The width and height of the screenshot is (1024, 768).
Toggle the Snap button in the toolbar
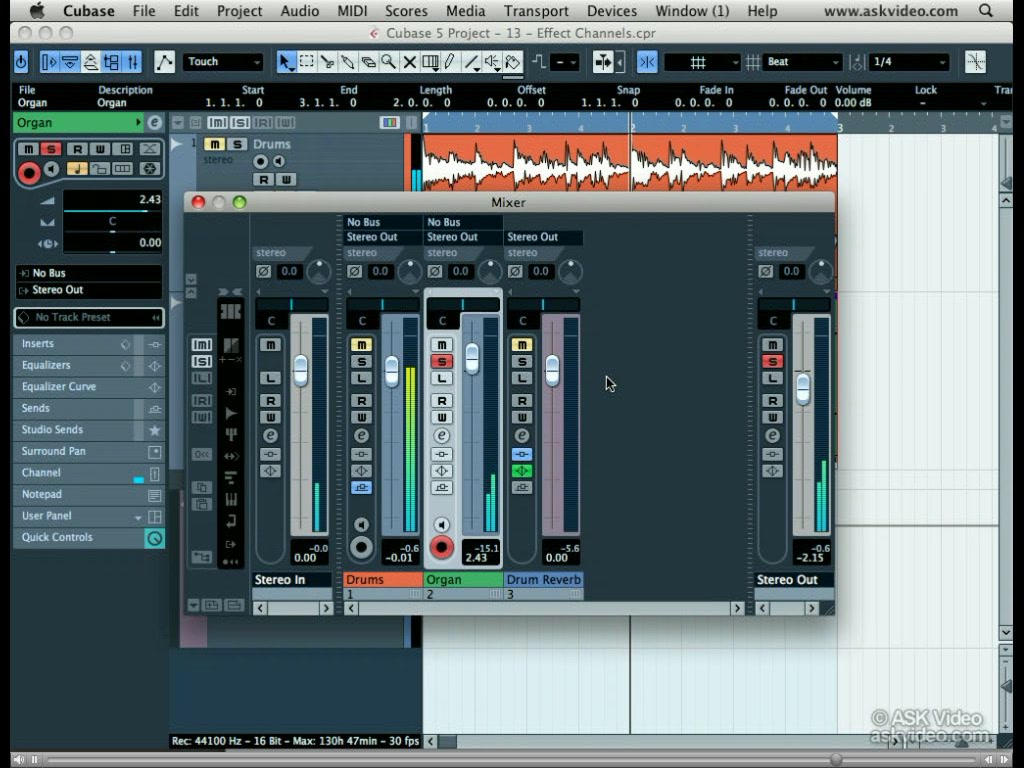tap(647, 62)
